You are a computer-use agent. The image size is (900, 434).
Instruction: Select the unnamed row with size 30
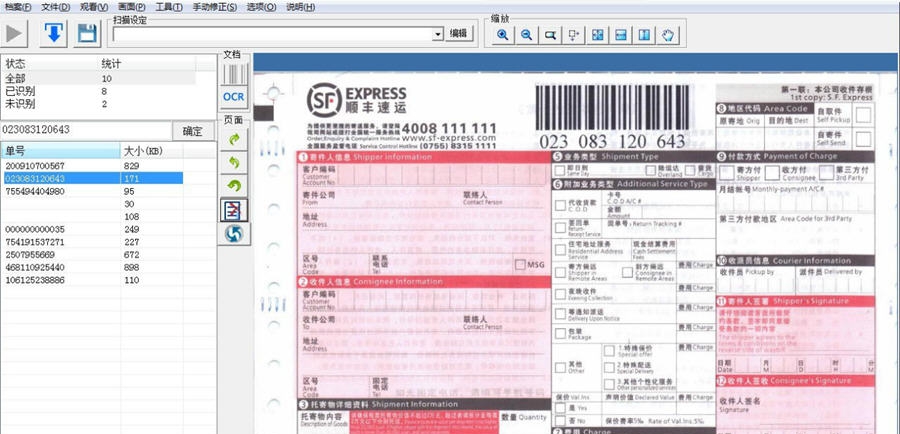[92, 204]
